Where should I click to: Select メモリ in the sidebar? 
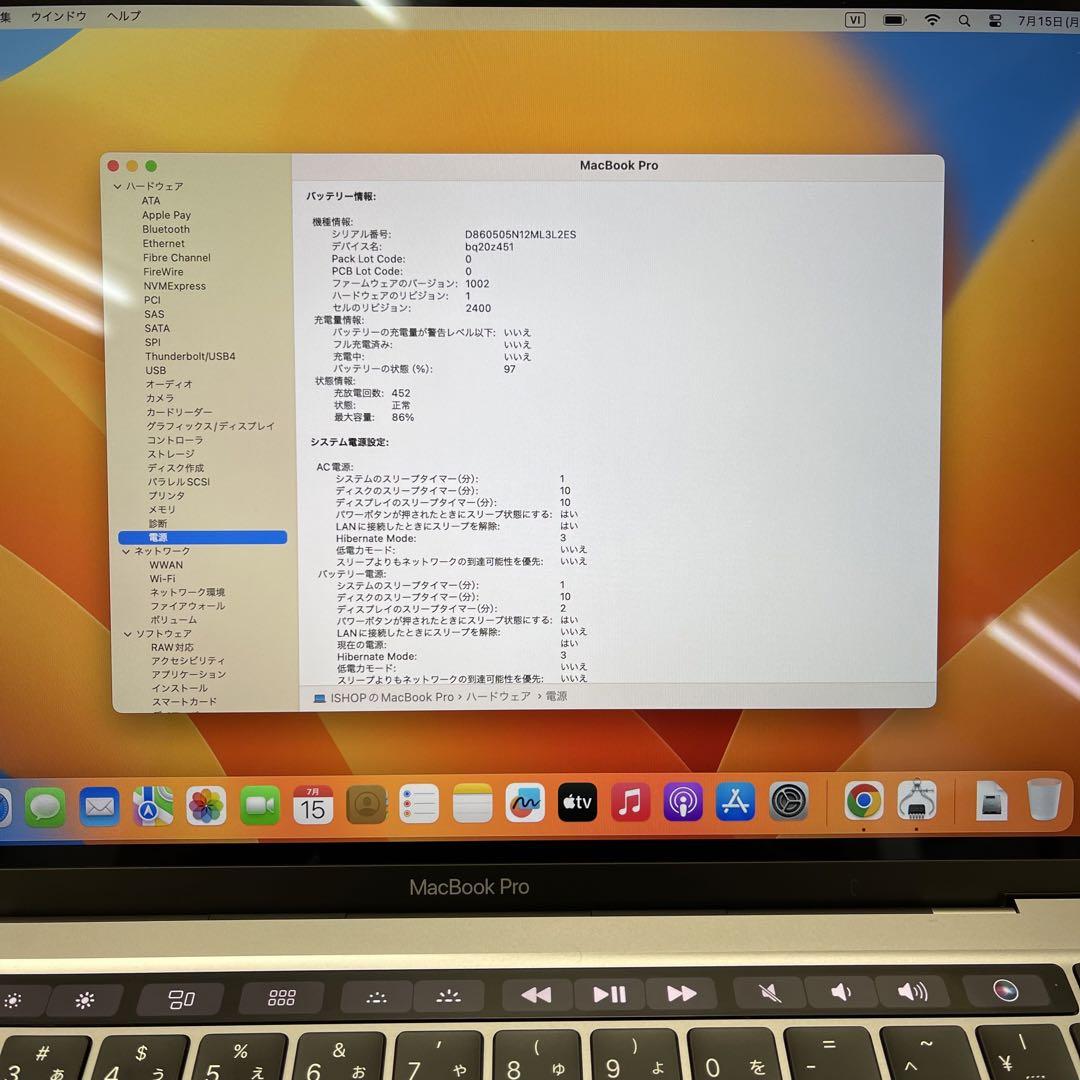pos(162,510)
